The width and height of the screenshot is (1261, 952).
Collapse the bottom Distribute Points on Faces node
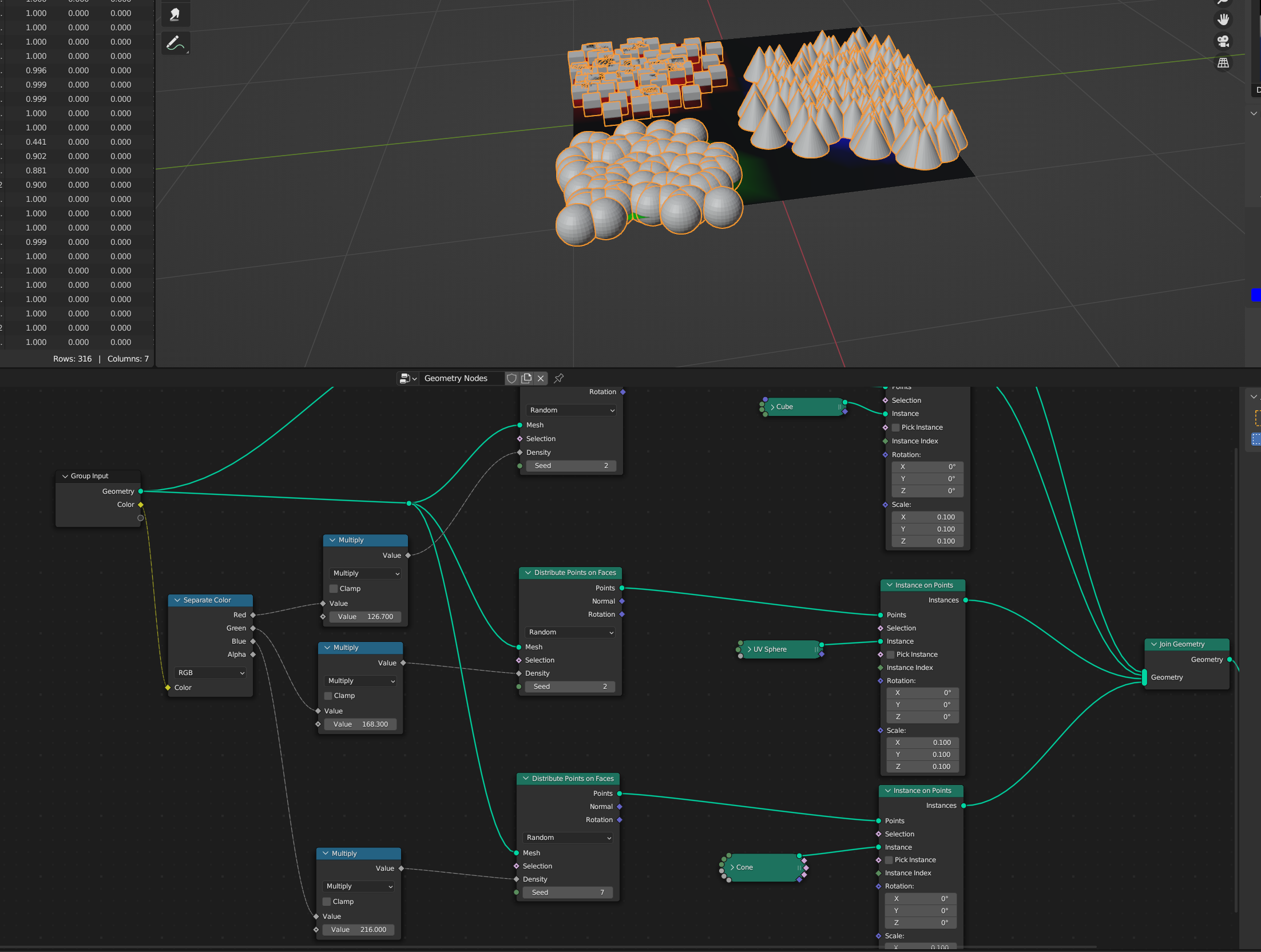(526, 779)
